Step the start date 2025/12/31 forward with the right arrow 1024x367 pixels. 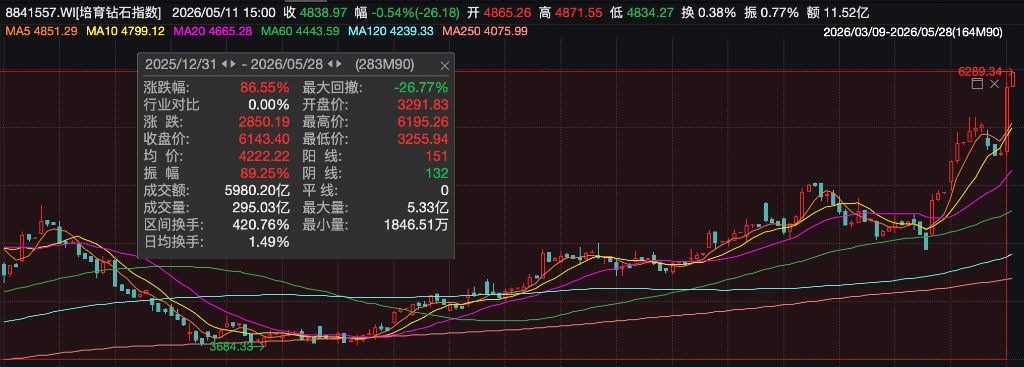(x=232, y=65)
